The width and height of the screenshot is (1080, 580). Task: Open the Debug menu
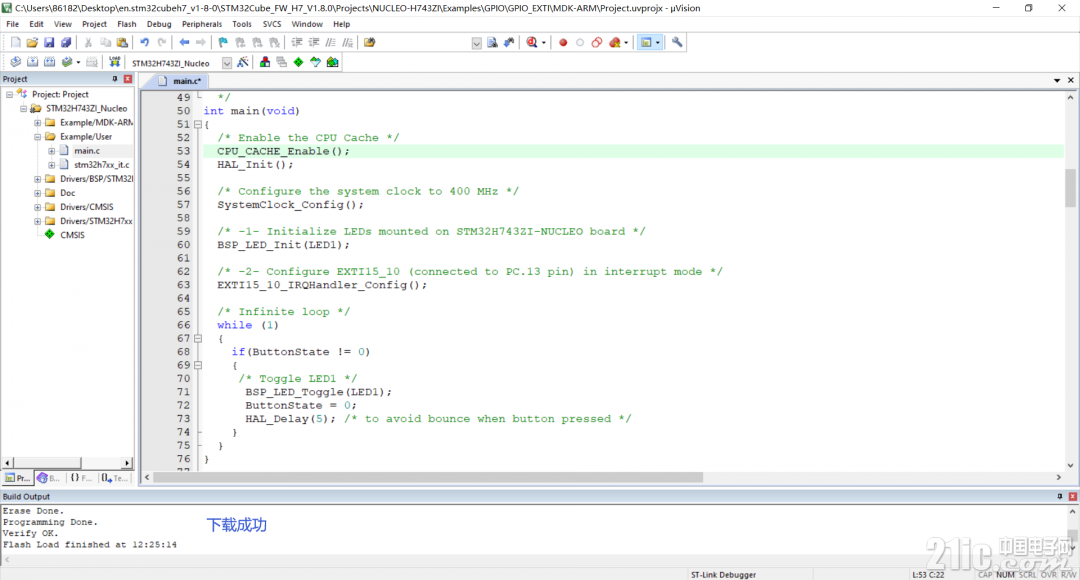coord(159,24)
